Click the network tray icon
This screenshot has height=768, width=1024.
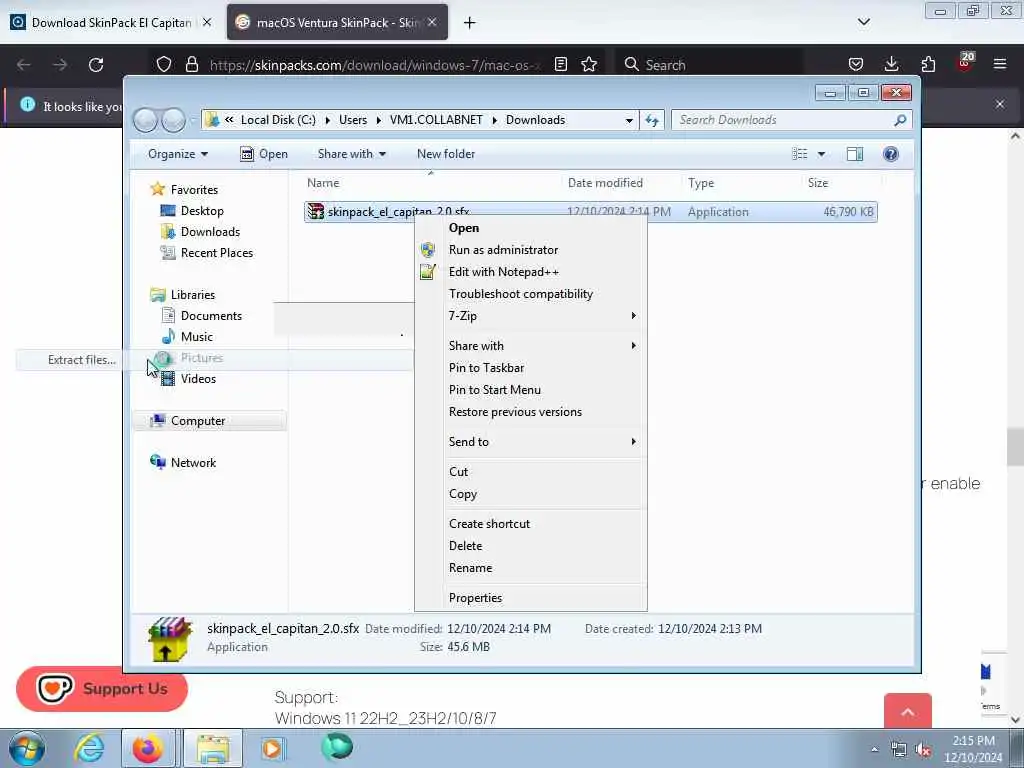click(x=899, y=750)
